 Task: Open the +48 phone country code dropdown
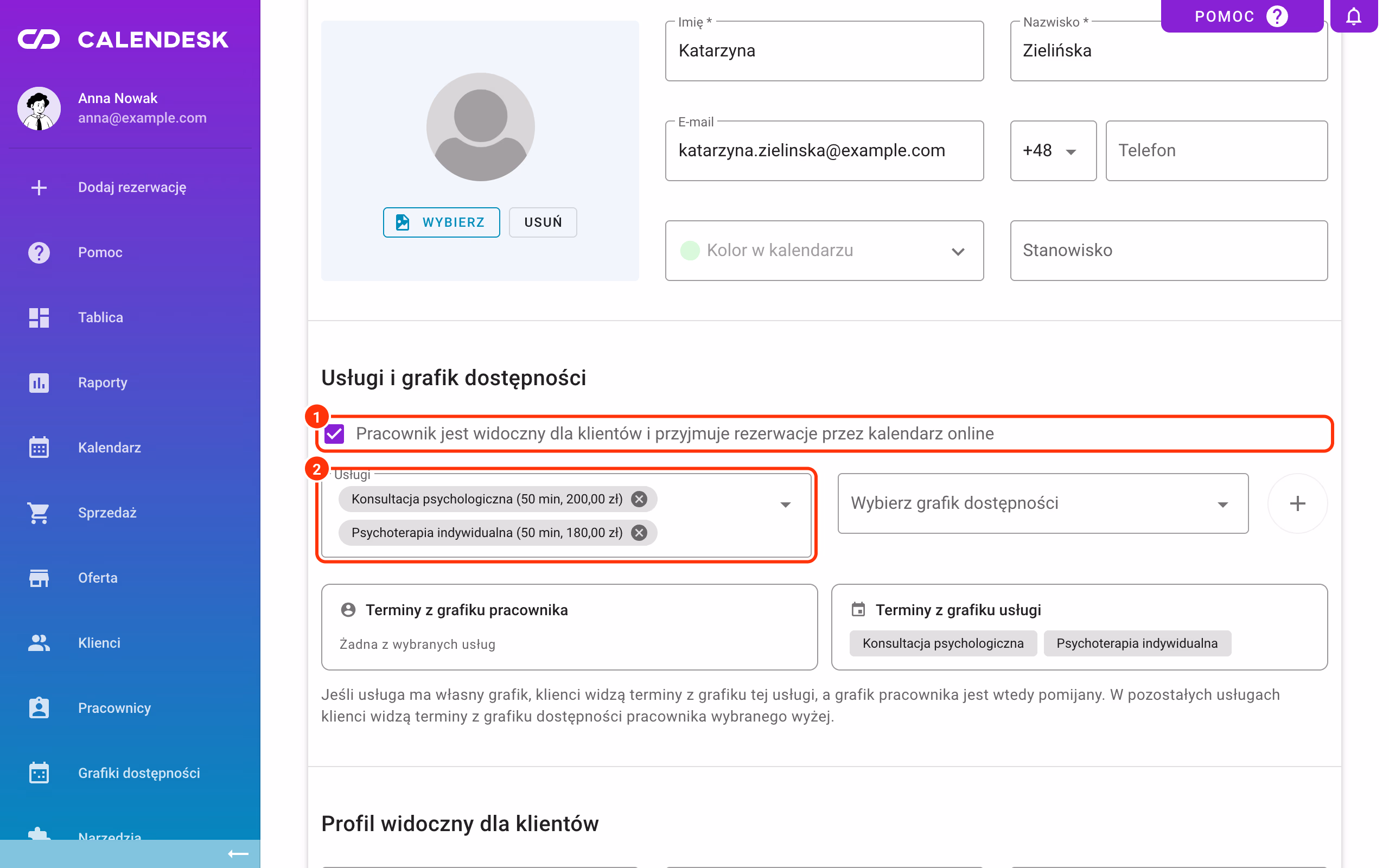coord(1053,150)
